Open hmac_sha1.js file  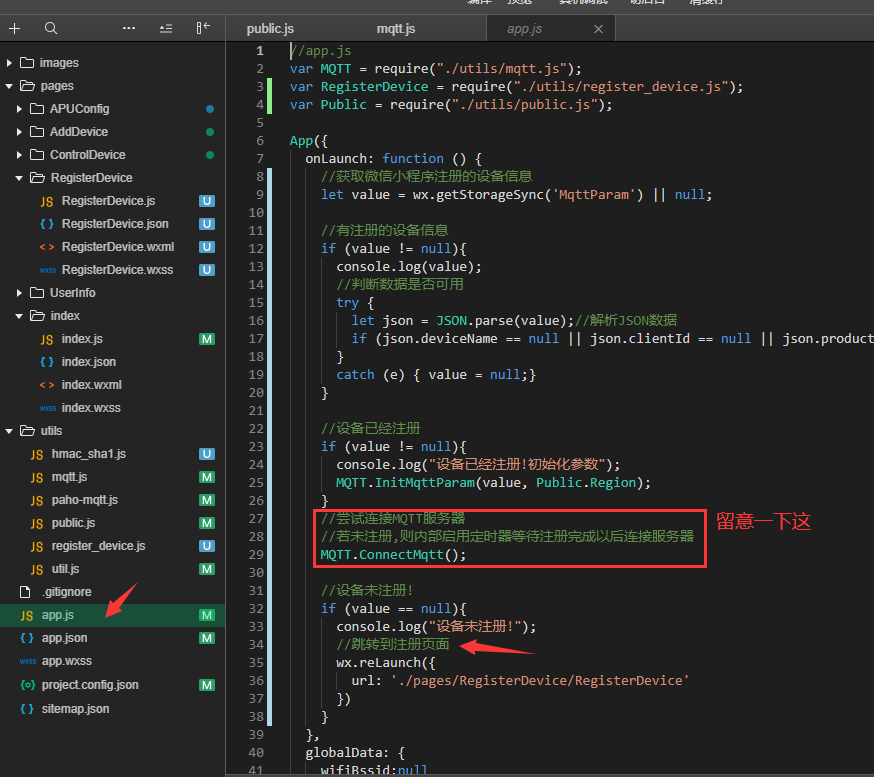coord(89,454)
